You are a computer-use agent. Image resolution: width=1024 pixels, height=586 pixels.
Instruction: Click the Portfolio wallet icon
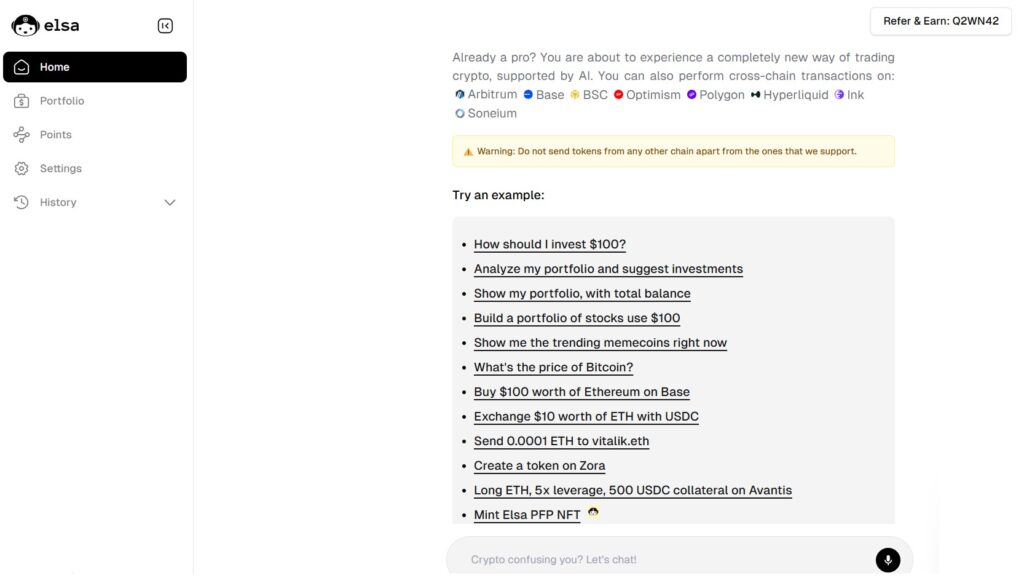[x=21, y=101]
